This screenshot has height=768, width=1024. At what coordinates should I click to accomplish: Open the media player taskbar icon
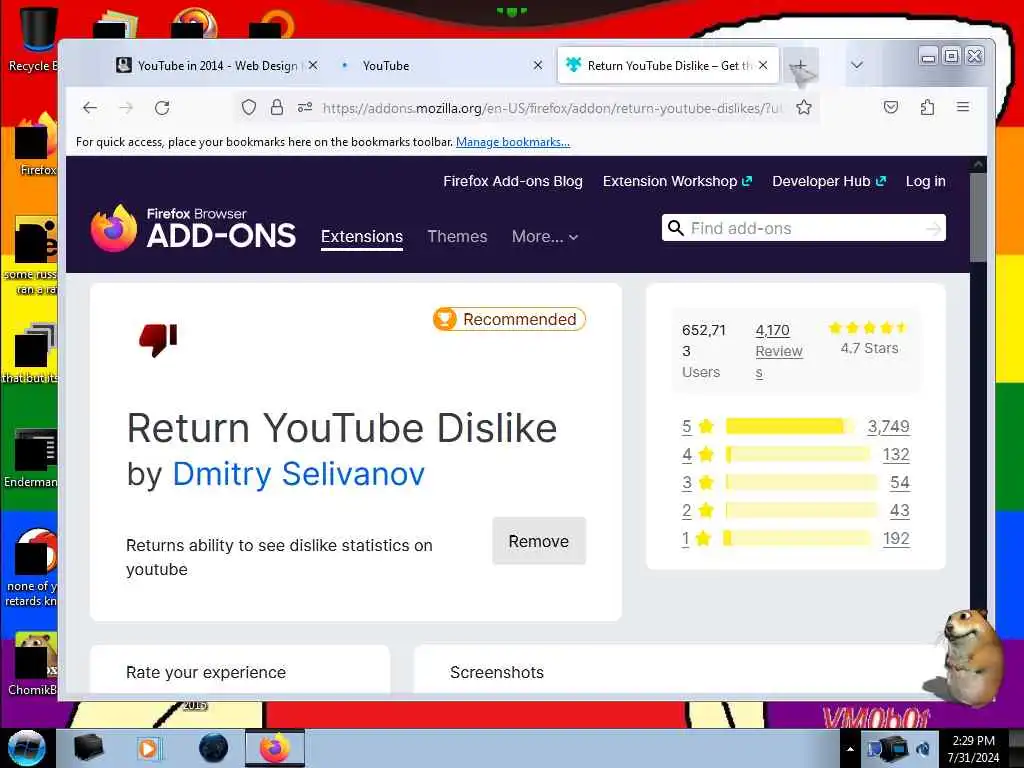tap(148, 748)
